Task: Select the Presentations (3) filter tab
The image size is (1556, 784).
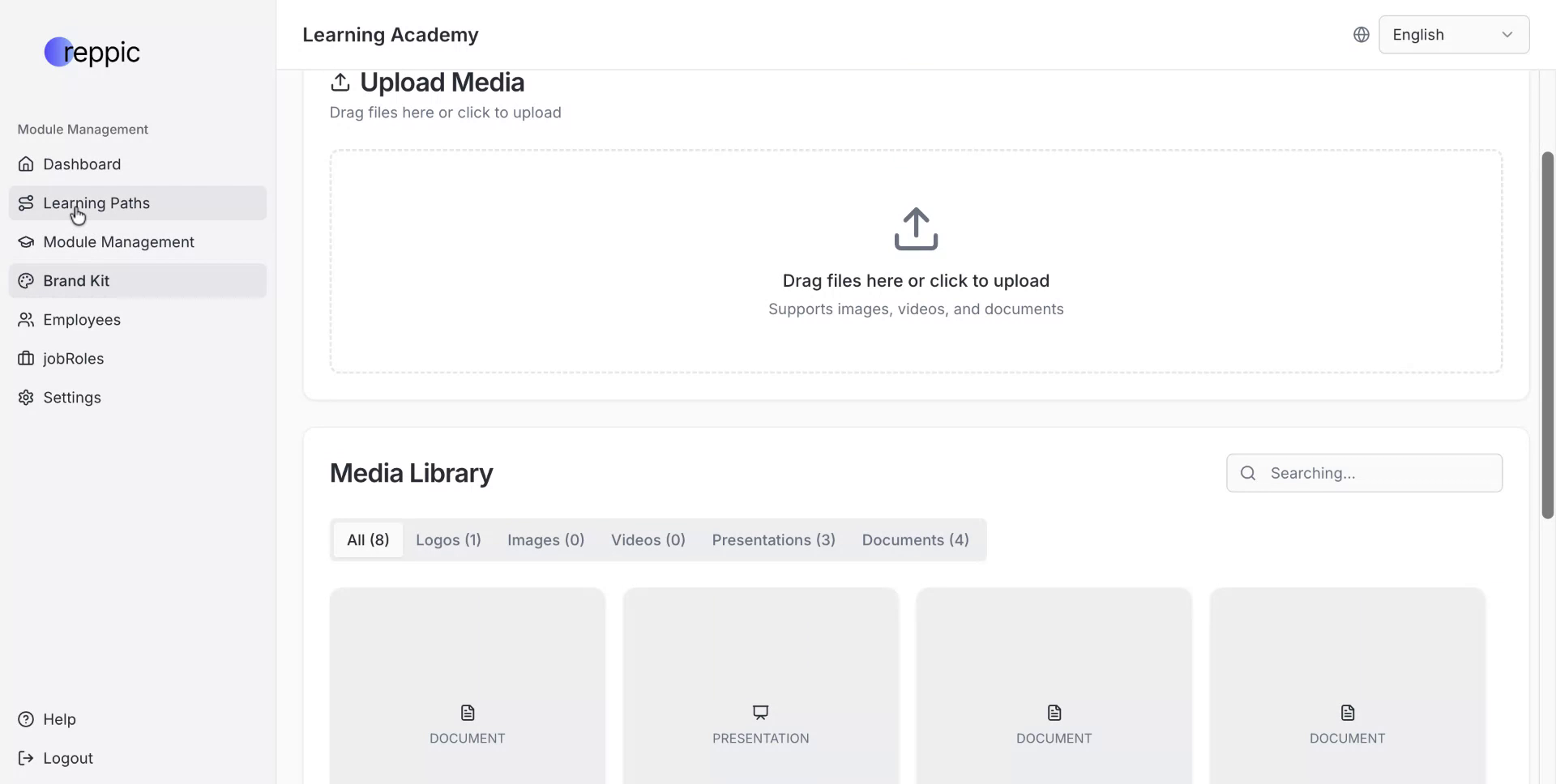Action: click(x=773, y=539)
